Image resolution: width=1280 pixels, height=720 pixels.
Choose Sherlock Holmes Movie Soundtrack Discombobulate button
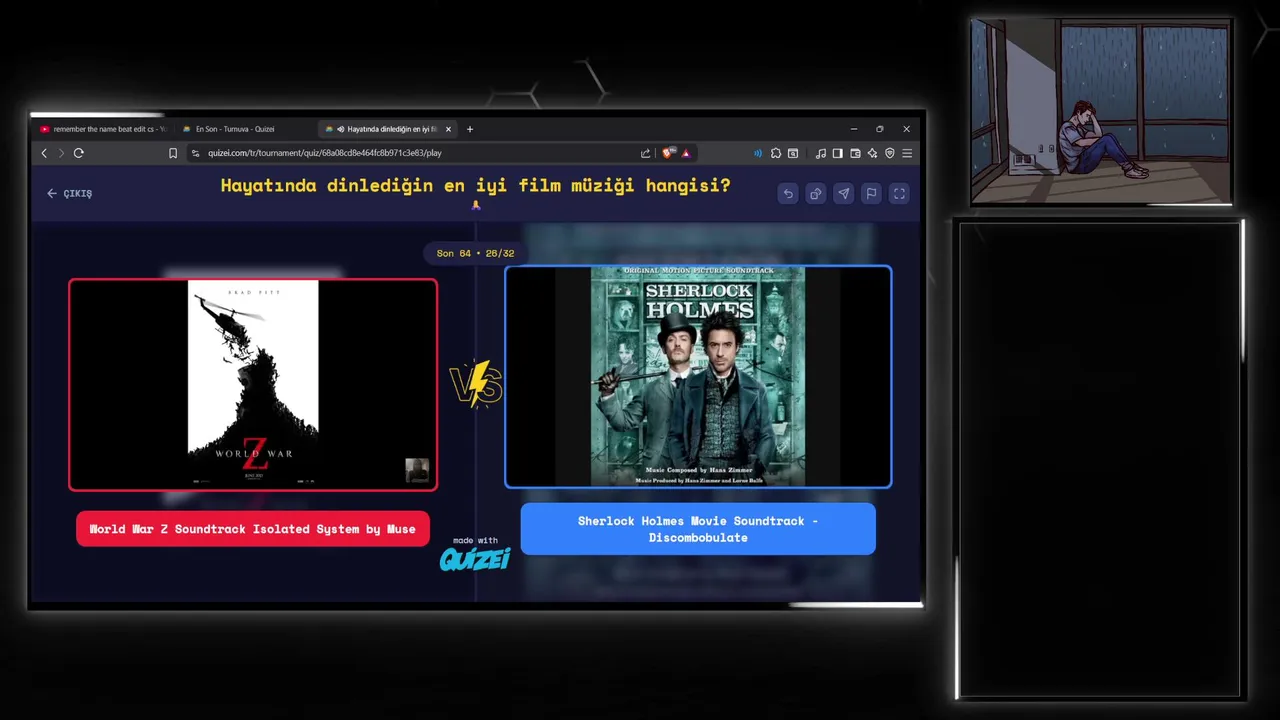(x=698, y=529)
